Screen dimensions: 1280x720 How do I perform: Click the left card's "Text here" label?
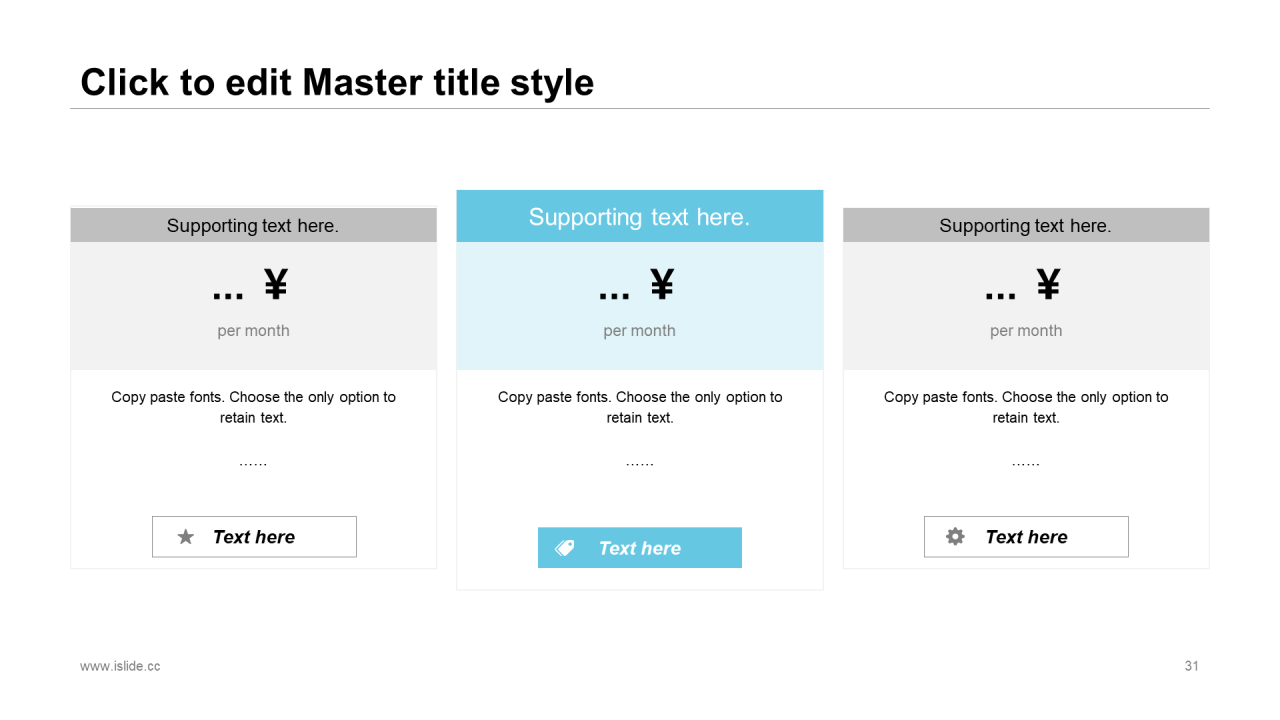coord(254,537)
